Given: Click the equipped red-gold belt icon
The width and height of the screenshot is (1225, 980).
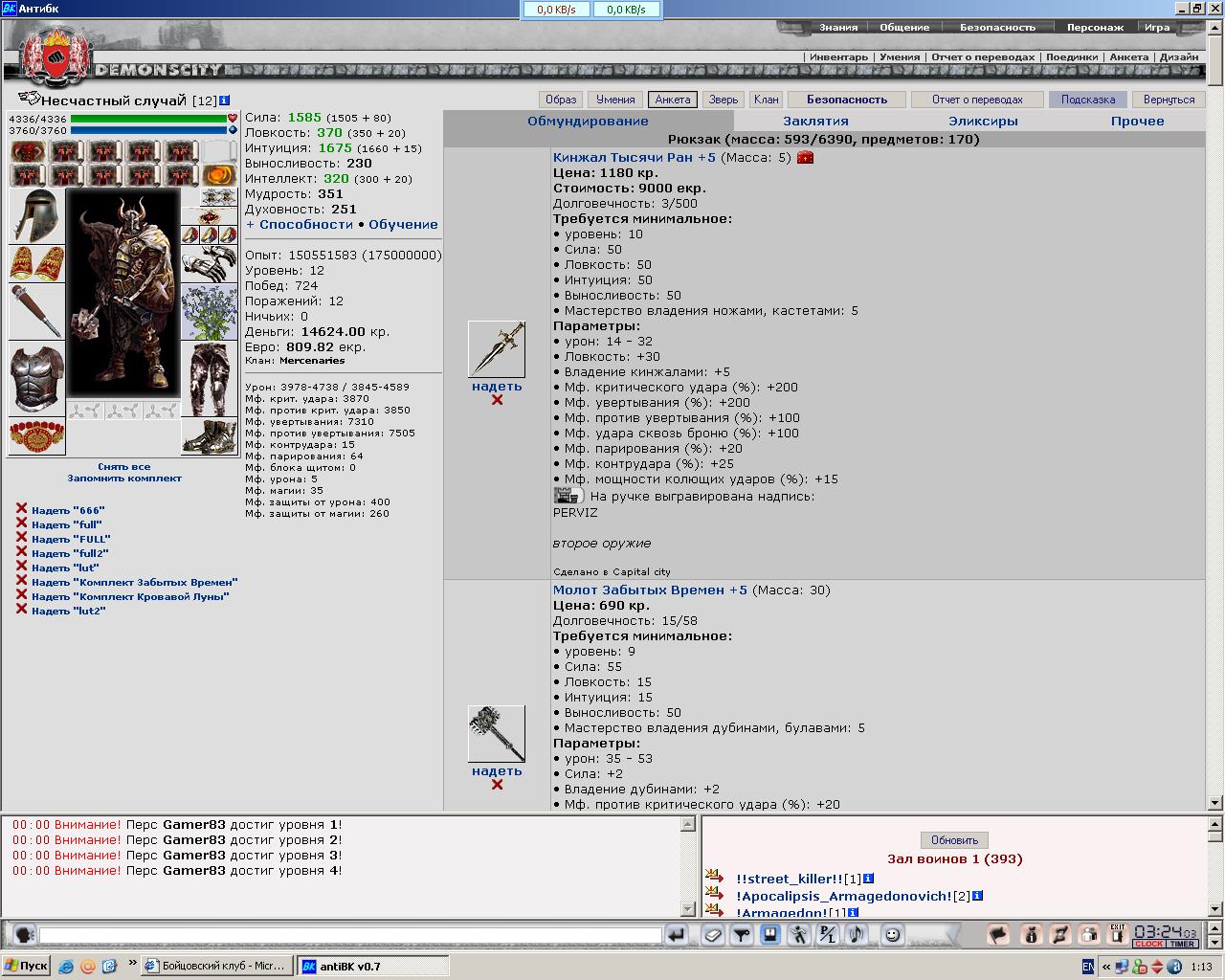Looking at the screenshot, I should pos(36,436).
